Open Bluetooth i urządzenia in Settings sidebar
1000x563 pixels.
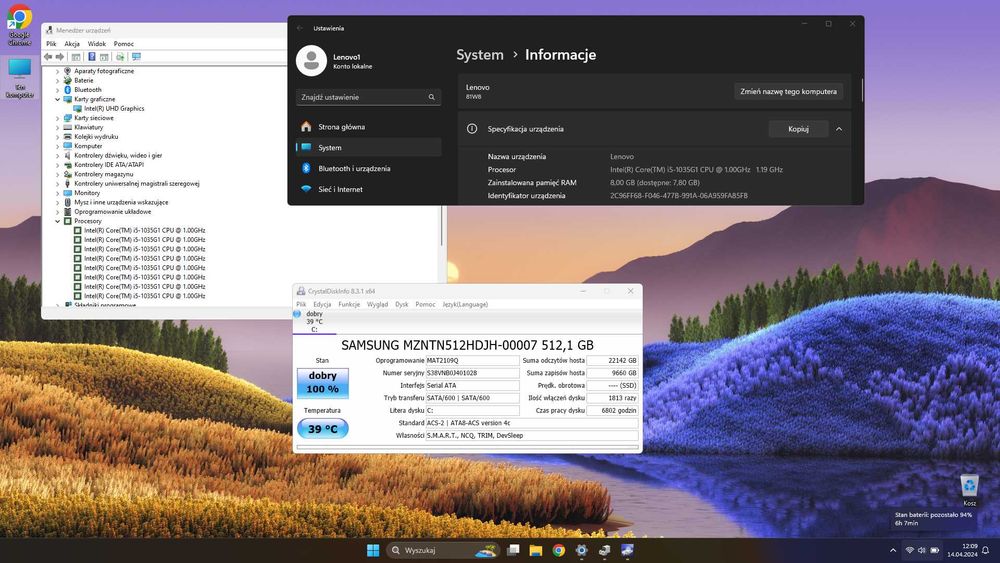369,168
